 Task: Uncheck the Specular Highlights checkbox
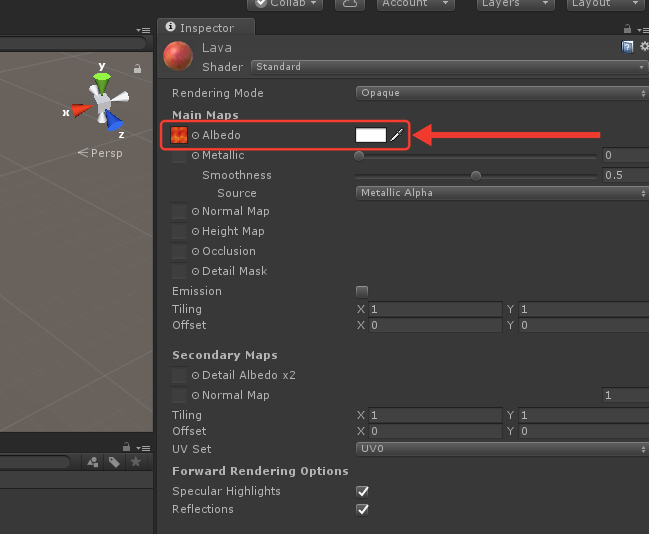(362, 492)
